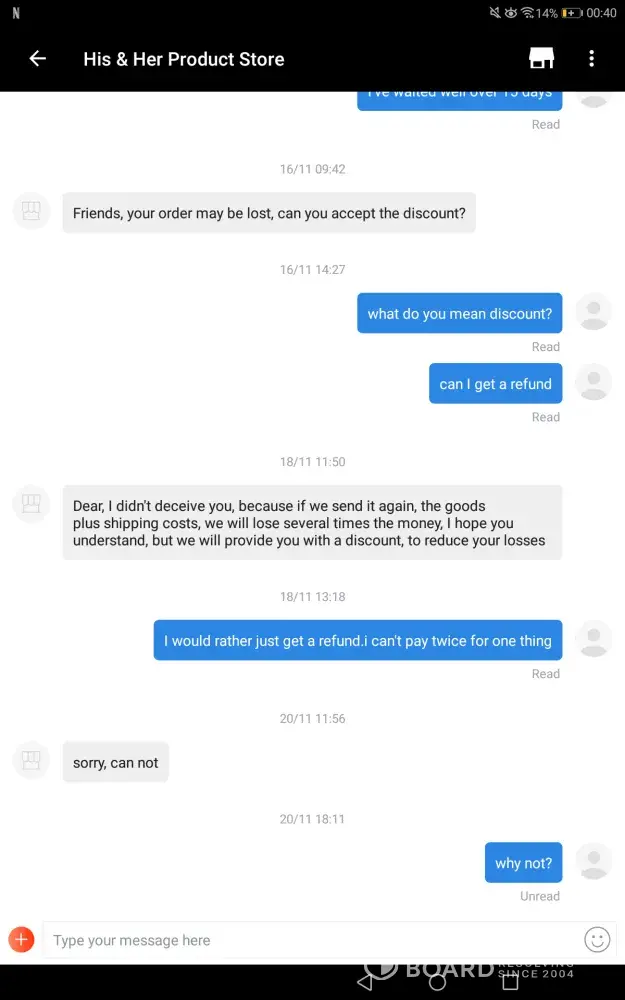Tap the seller avatar beside 'sorry, can not'

(31, 761)
